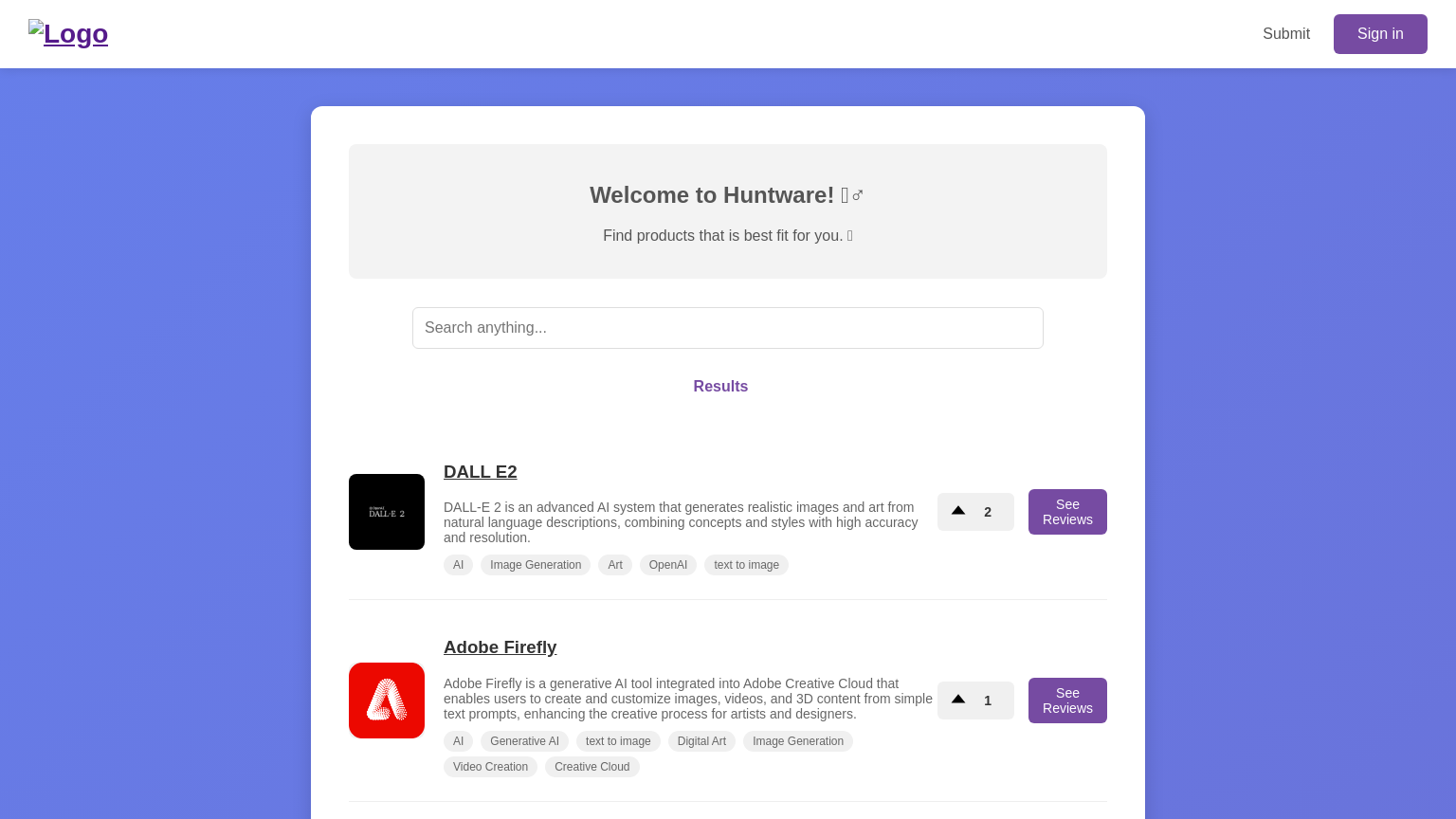Select the Video Creation tag
The image size is (1456, 819).
click(490, 767)
